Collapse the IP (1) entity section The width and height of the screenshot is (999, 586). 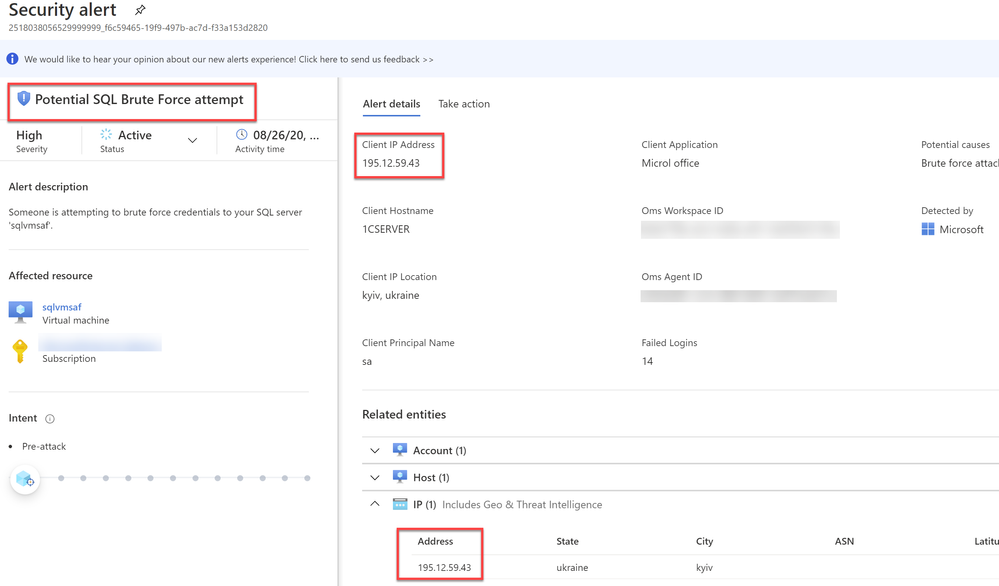375,505
